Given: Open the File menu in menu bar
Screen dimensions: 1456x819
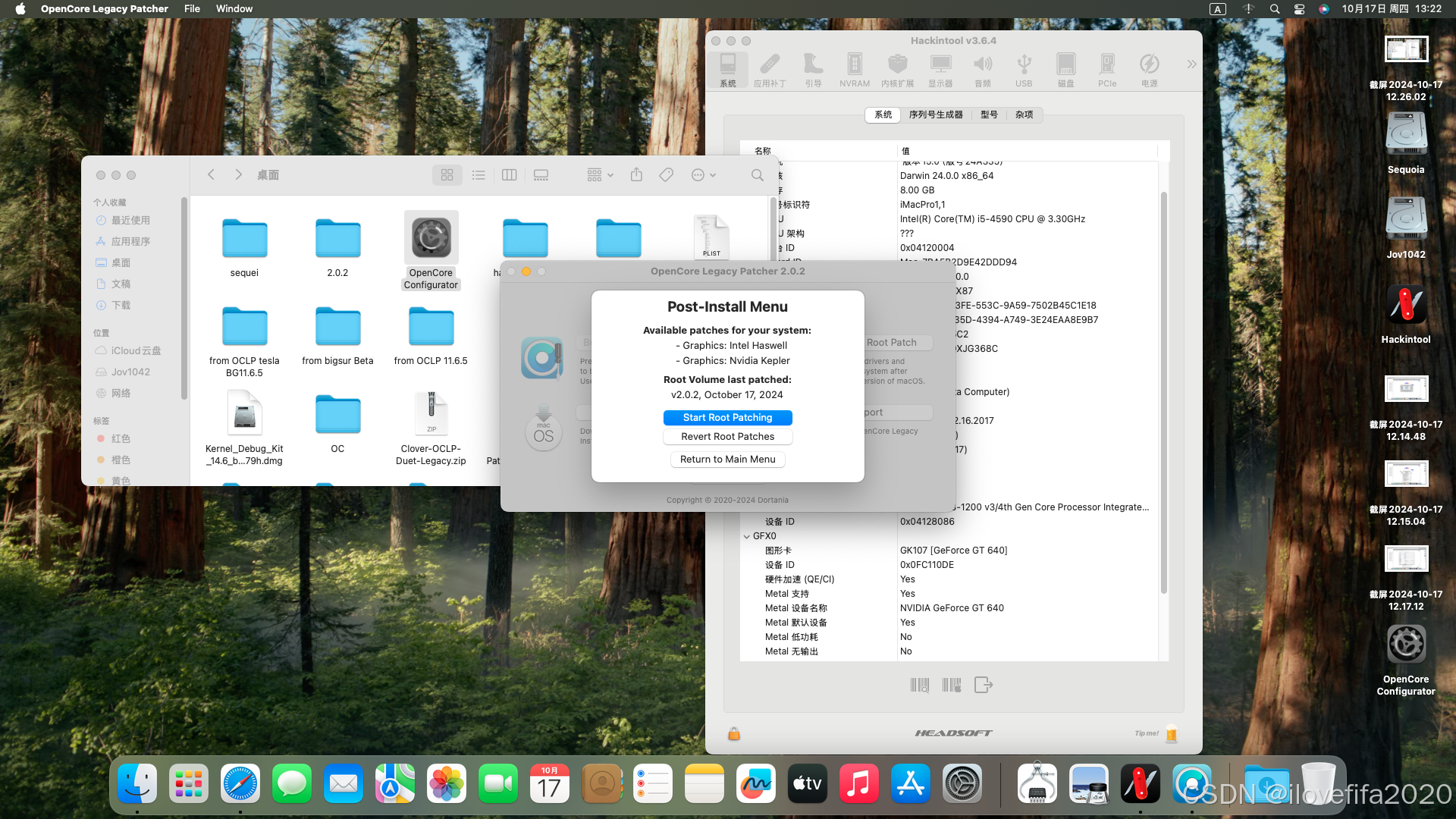Looking at the screenshot, I should click(x=192, y=9).
